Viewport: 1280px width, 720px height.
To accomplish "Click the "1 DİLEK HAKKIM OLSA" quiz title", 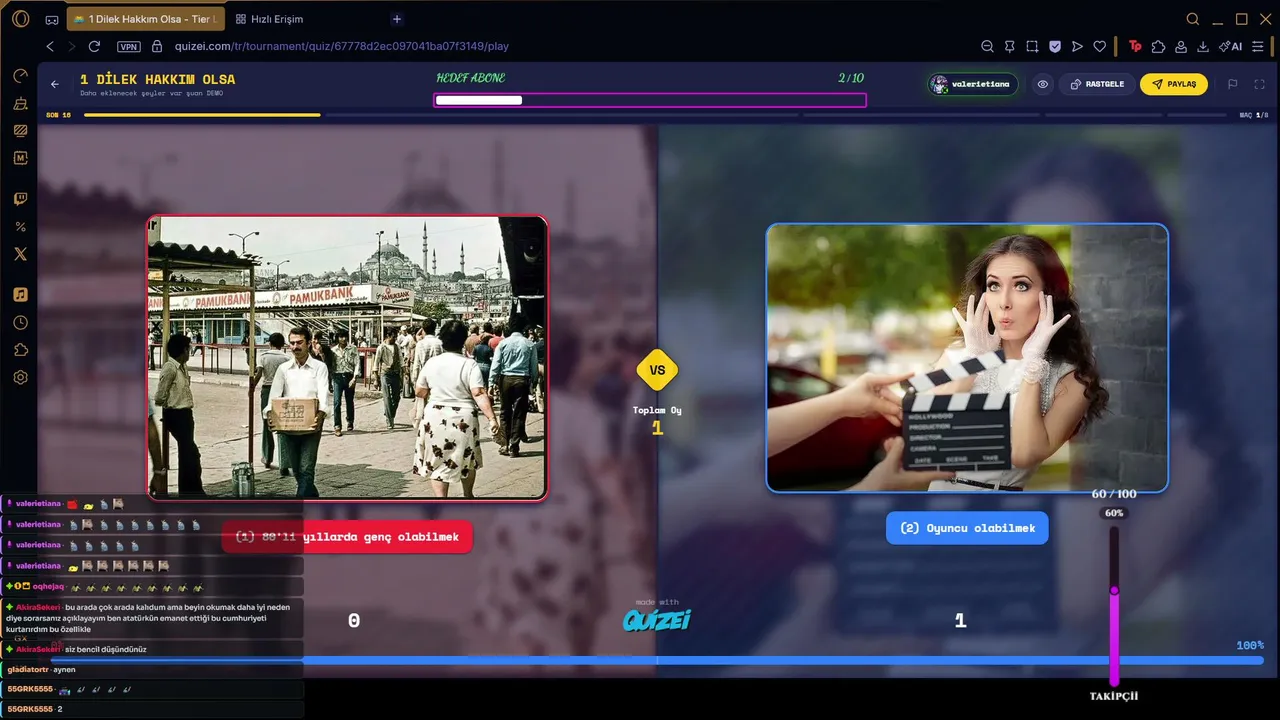I will point(158,79).
